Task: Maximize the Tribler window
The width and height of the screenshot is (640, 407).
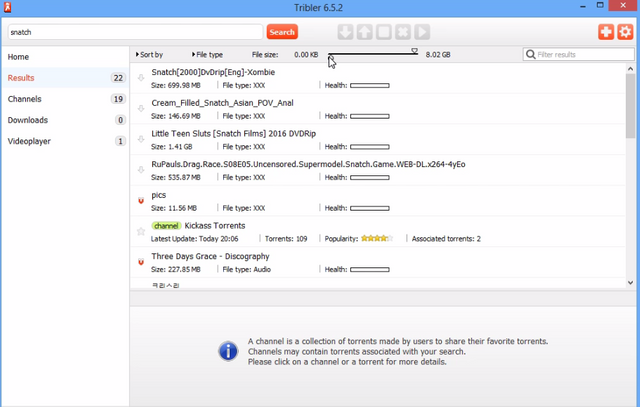Action: (x=600, y=5)
